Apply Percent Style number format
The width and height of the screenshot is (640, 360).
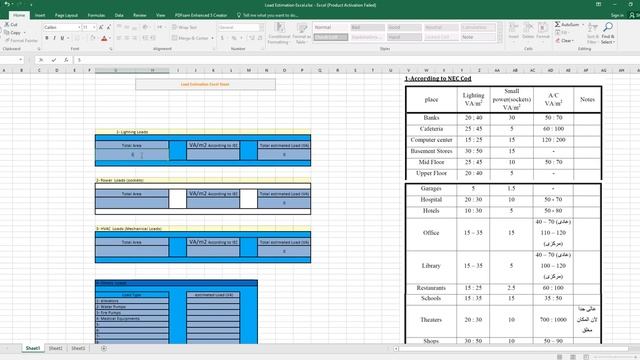(234, 38)
